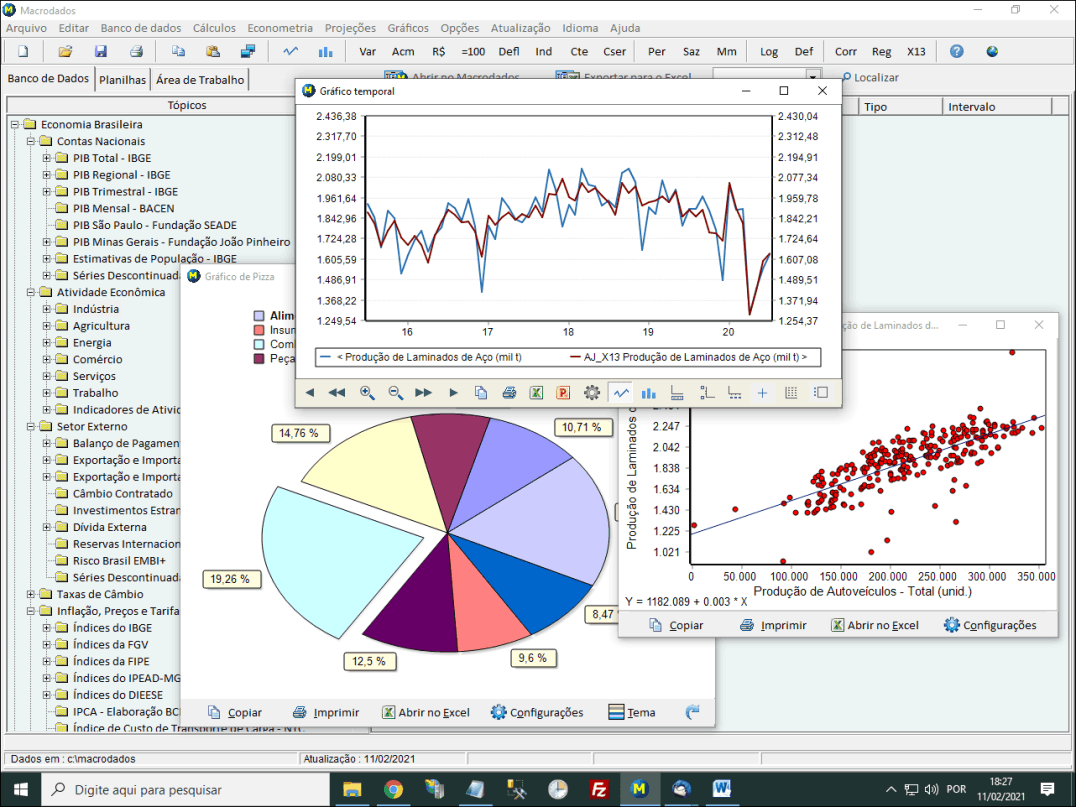
Task: Open the Econometria menu
Action: 280,28
